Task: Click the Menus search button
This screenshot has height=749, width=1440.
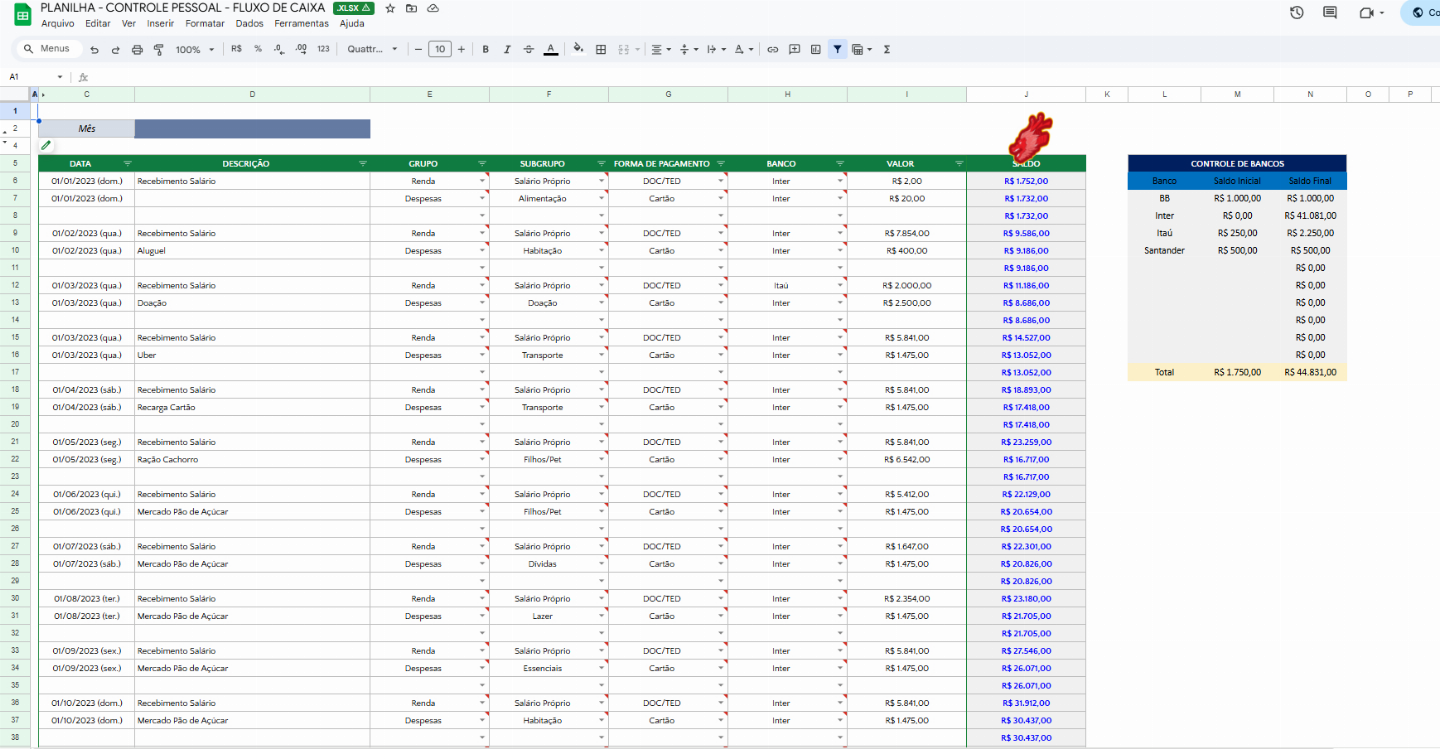Action: point(47,49)
